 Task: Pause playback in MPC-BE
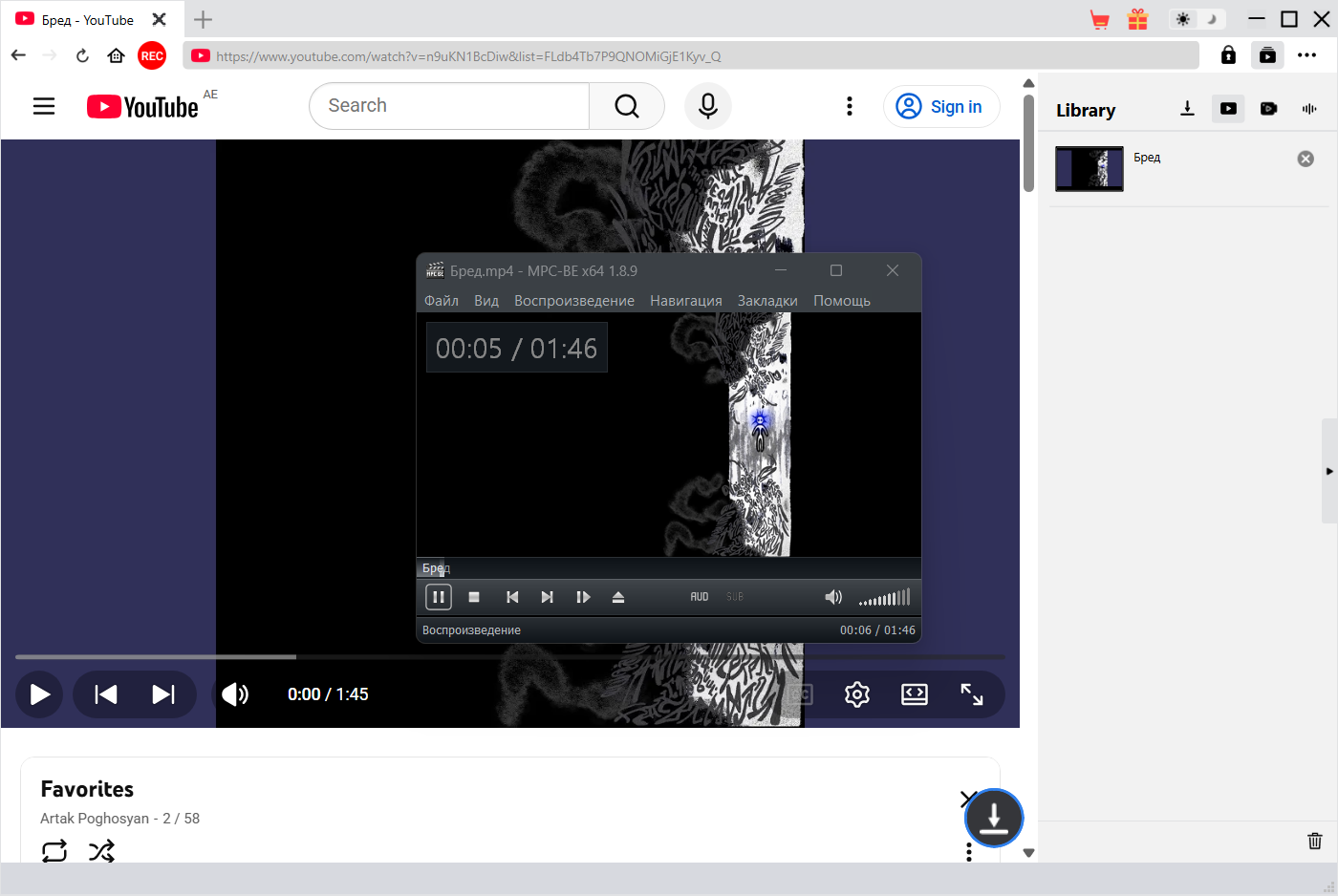pos(439,597)
